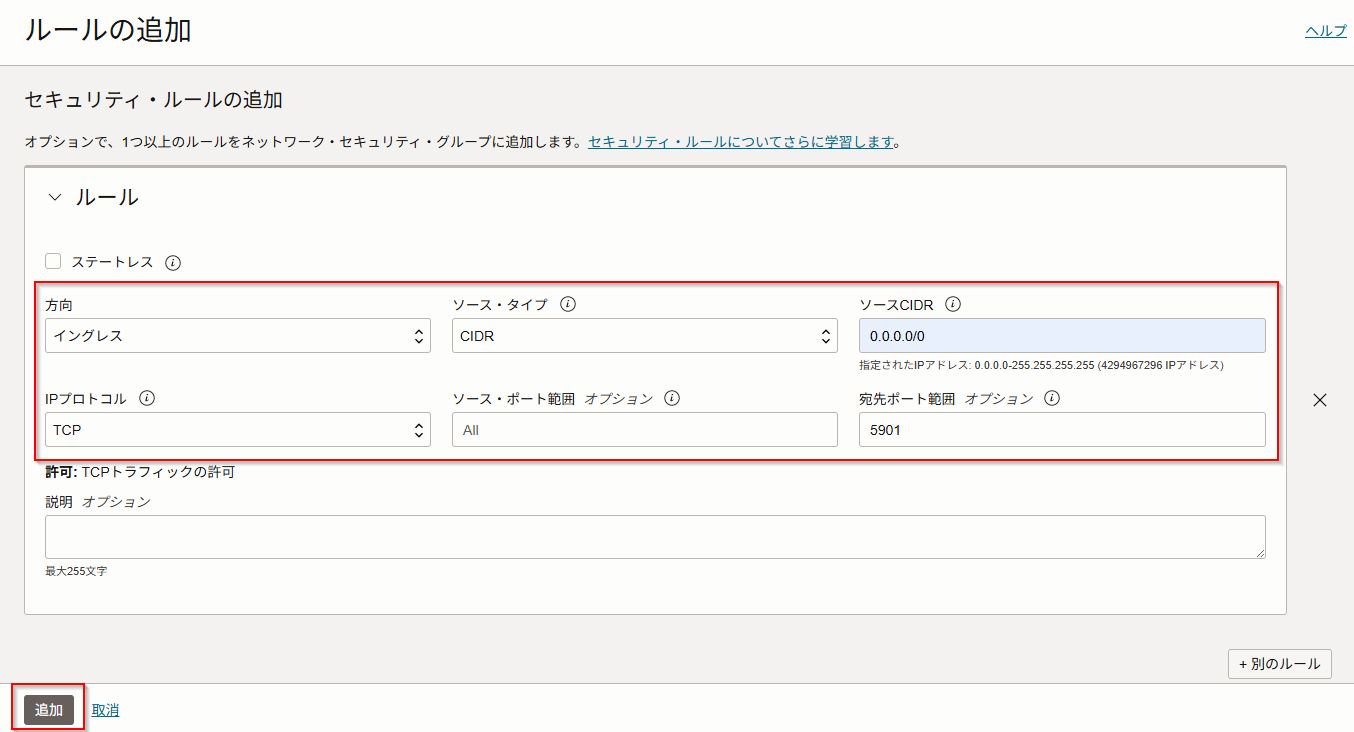Click the + 別のルール button
The width and height of the screenshot is (1354, 732).
tap(1279, 664)
